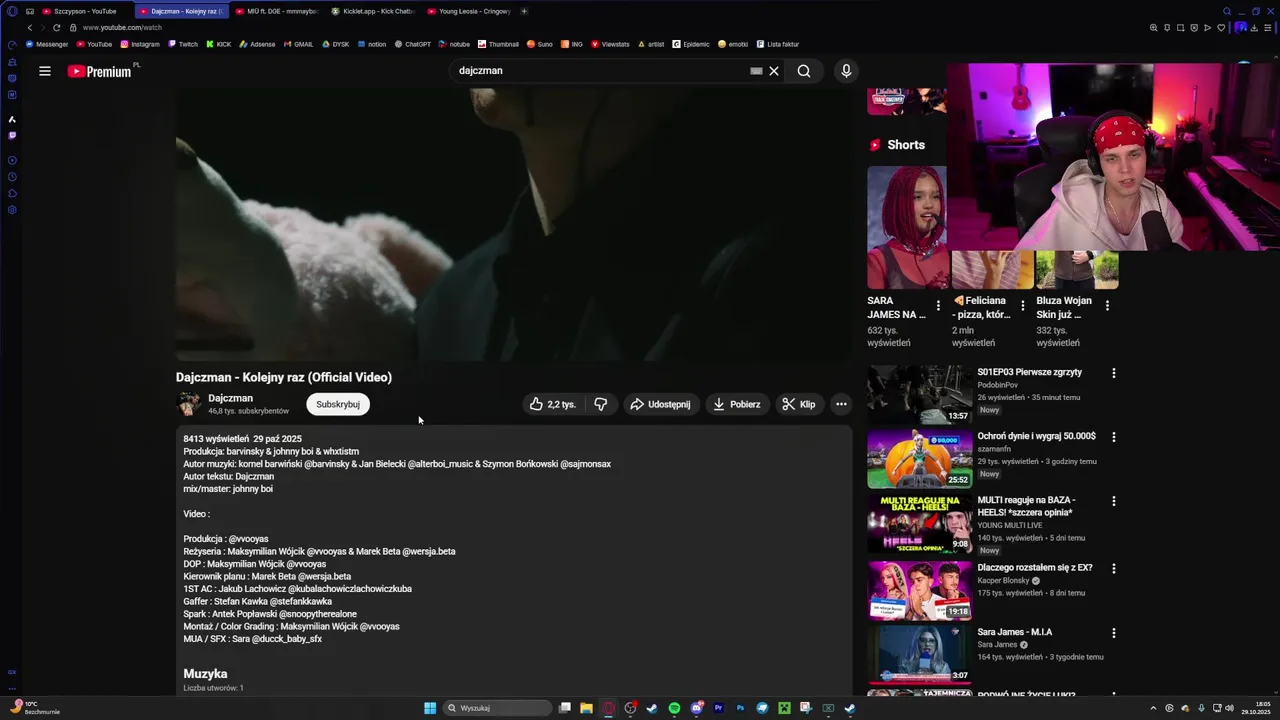Screen dimensions: 1280x720
Task: Open on-screen keyboard icon in search
Action: click(x=756, y=71)
